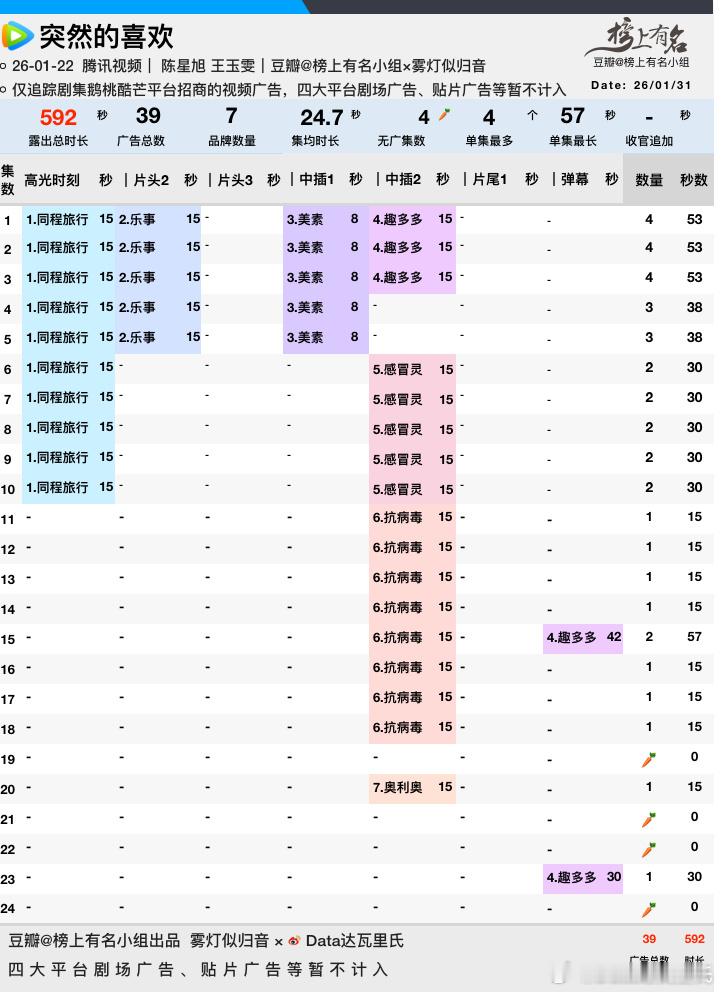Click the 高光时刻 column header
The width and height of the screenshot is (721, 992).
52,180
